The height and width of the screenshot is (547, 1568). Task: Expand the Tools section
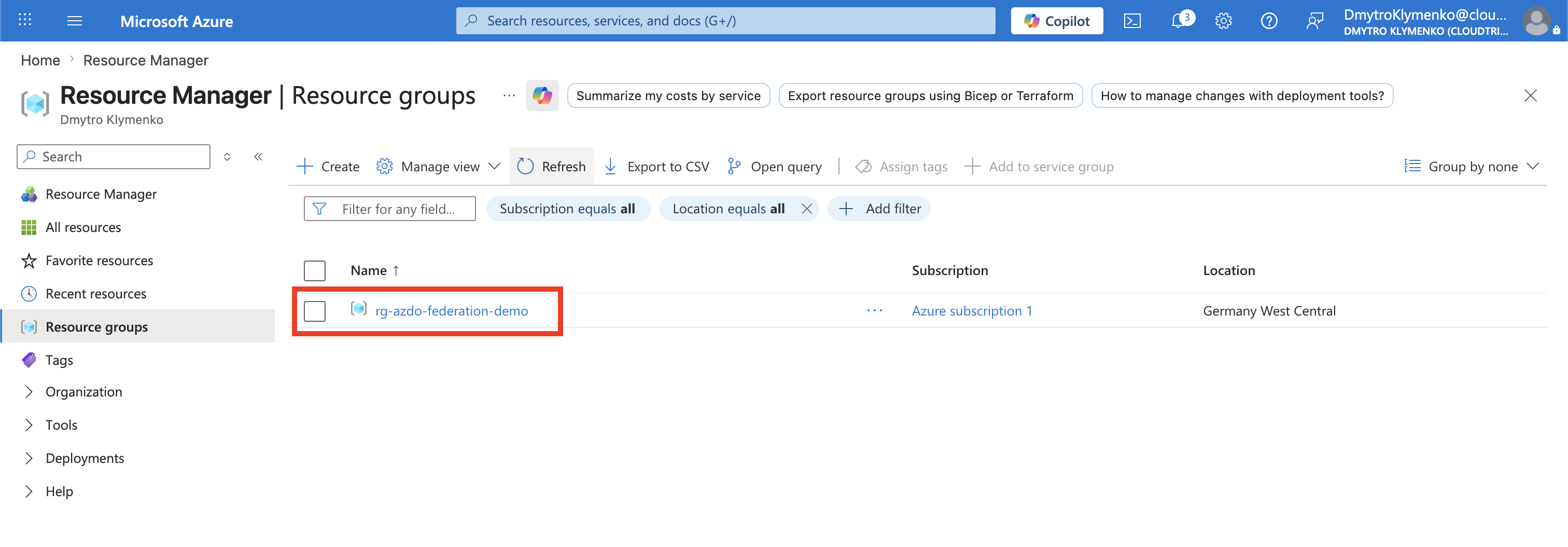pos(29,425)
